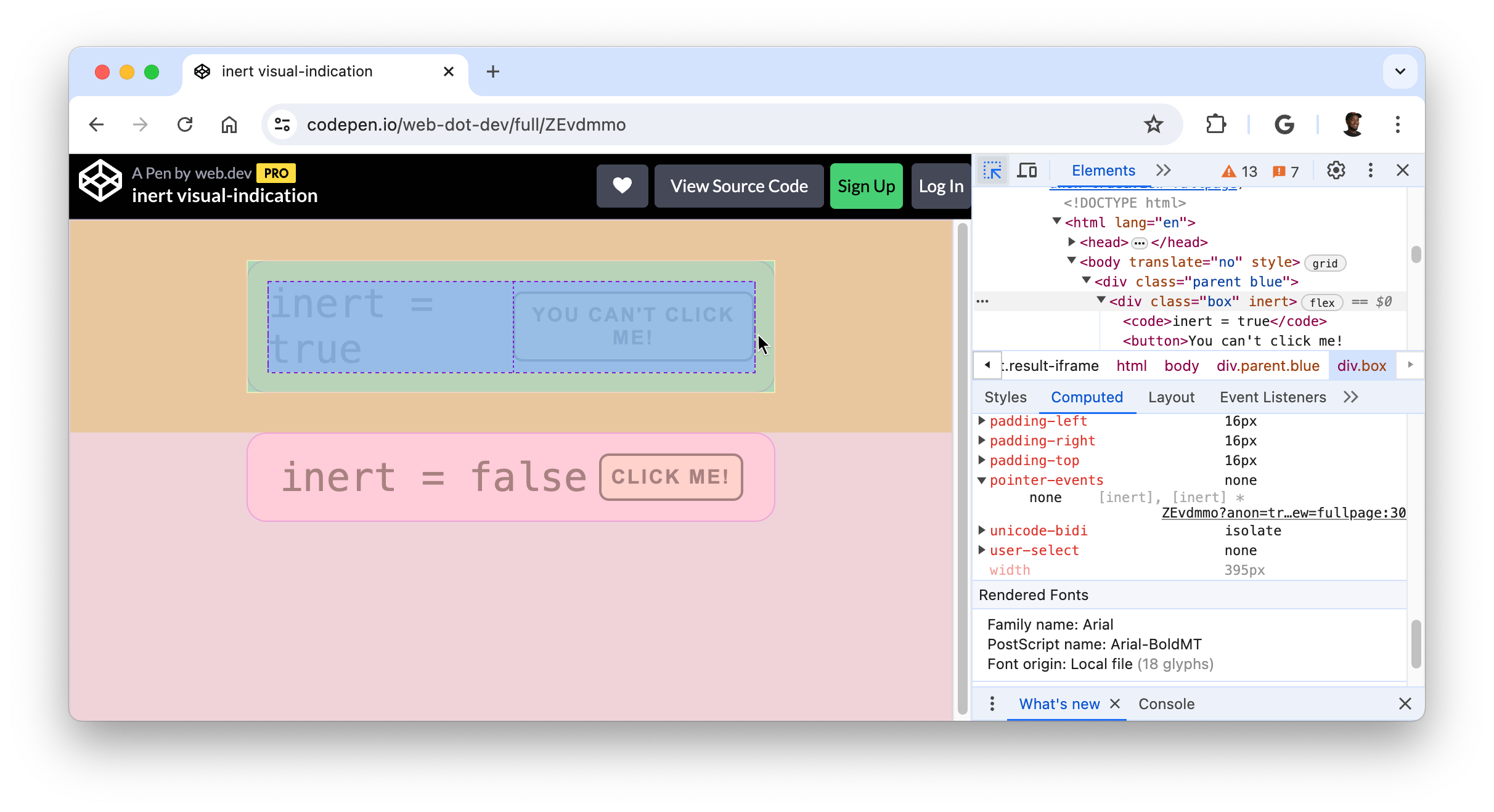
Task: Click the more tabs chevron icon
Action: [x=1351, y=396]
